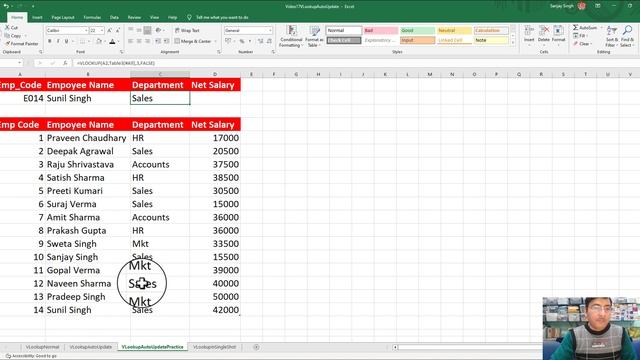Switch to the Formulas ribbon tab
The height and width of the screenshot is (360, 640).
[x=92, y=18]
